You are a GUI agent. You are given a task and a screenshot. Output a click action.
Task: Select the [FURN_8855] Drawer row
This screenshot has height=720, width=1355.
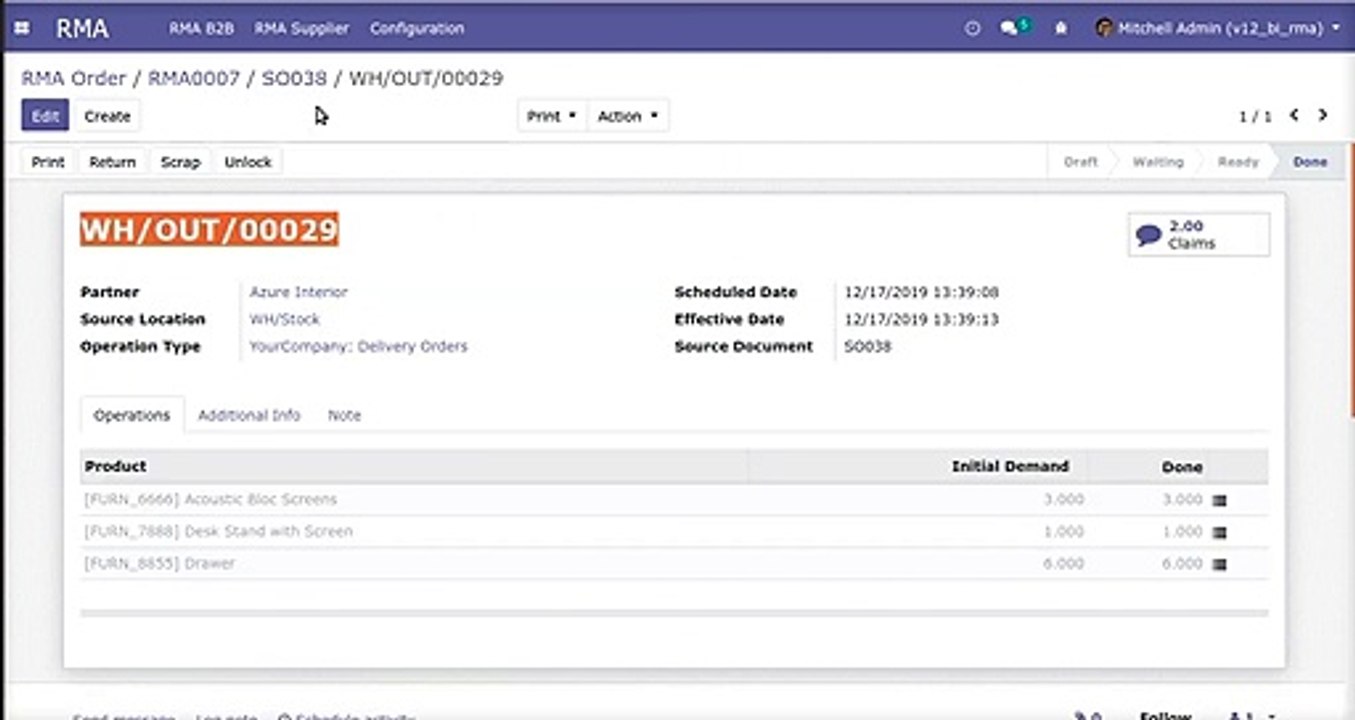pos(674,564)
